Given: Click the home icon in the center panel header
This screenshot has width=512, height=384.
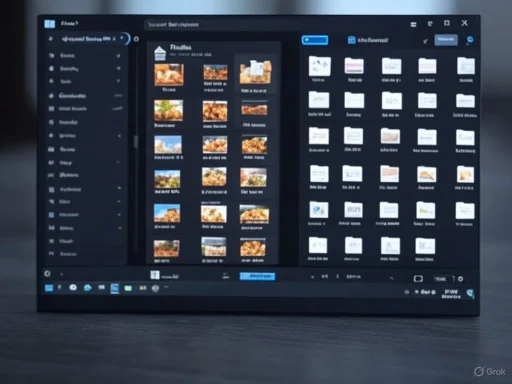Looking at the screenshot, I should [x=160, y=53].
